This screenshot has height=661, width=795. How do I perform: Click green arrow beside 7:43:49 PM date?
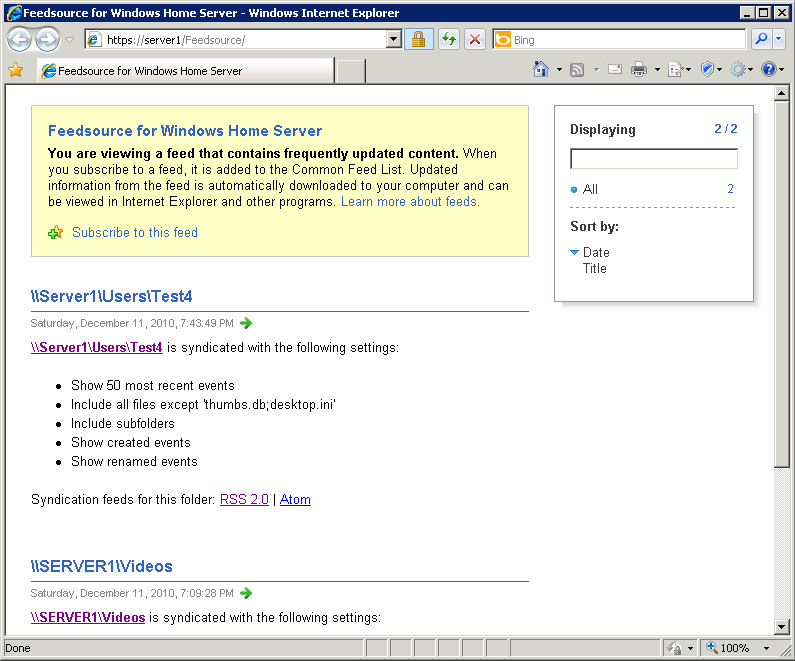(246, 323)
